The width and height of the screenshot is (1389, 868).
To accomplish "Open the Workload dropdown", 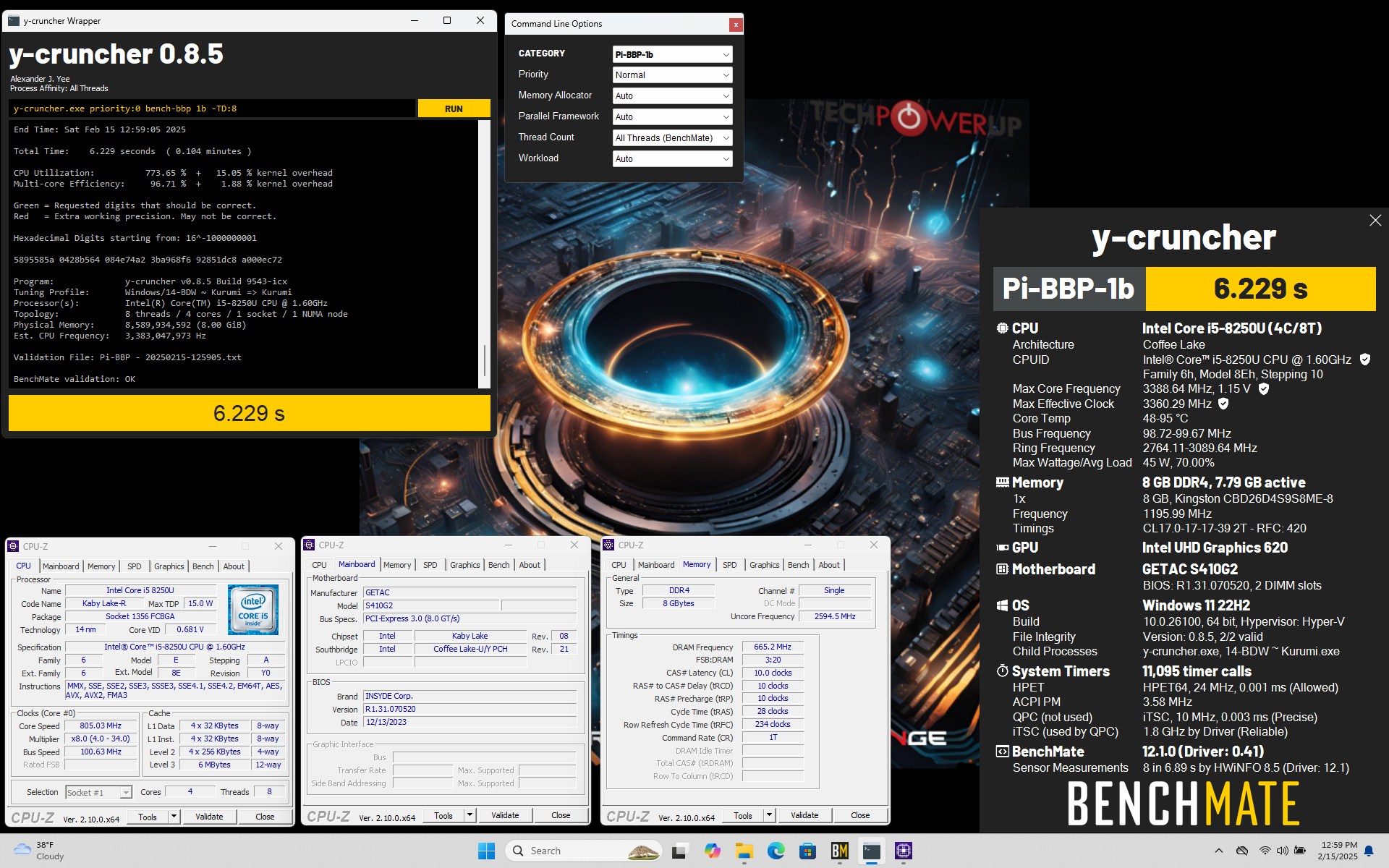I will [672, 159].
